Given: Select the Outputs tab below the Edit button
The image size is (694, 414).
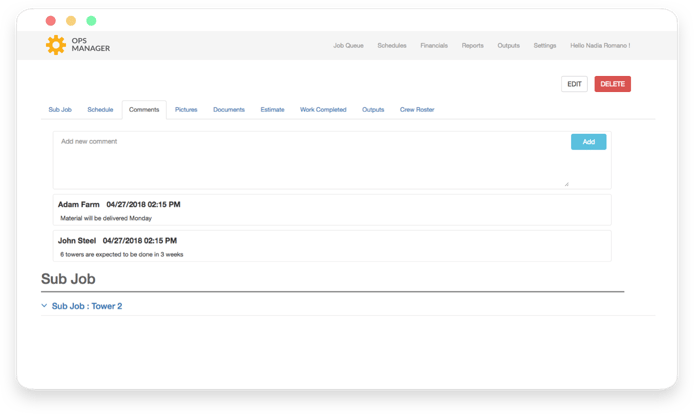Looking at the screenshot, I should click(373, 110).
